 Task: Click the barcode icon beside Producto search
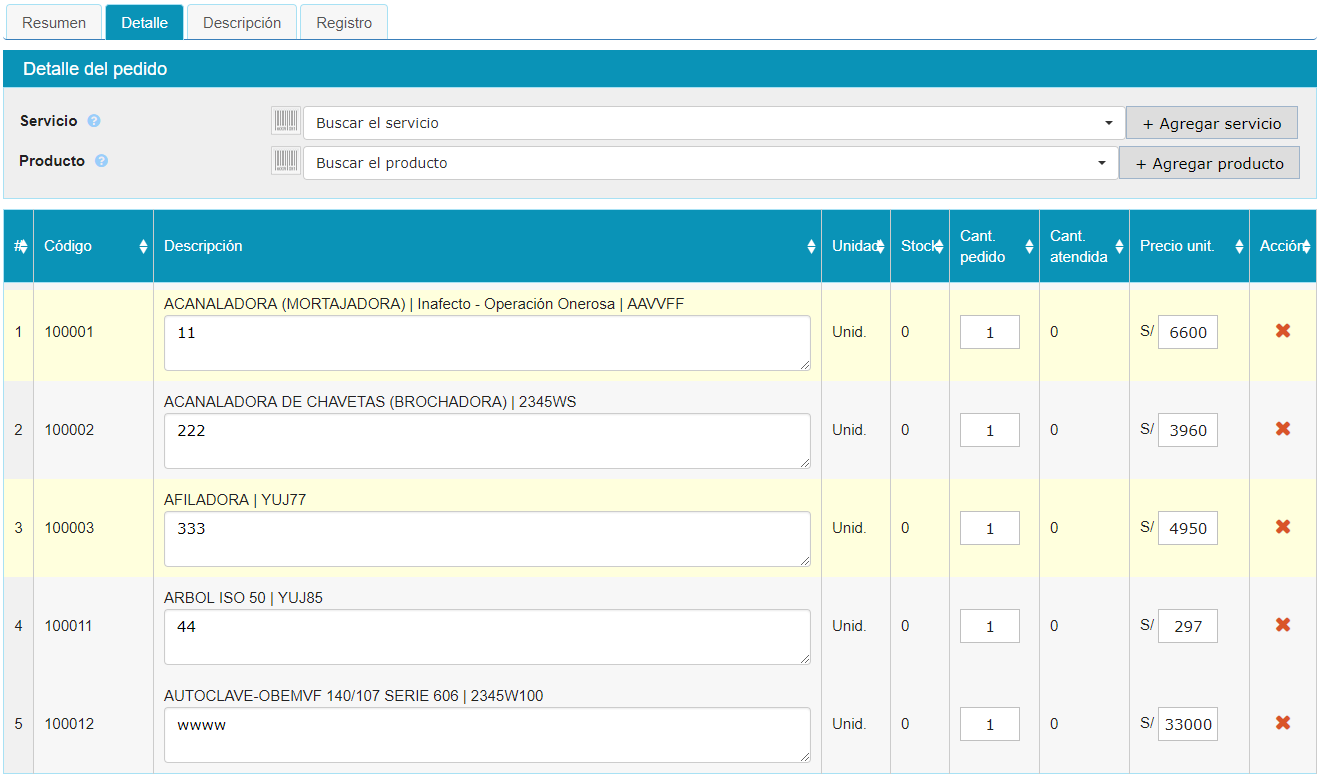click(x=286, y=162)
